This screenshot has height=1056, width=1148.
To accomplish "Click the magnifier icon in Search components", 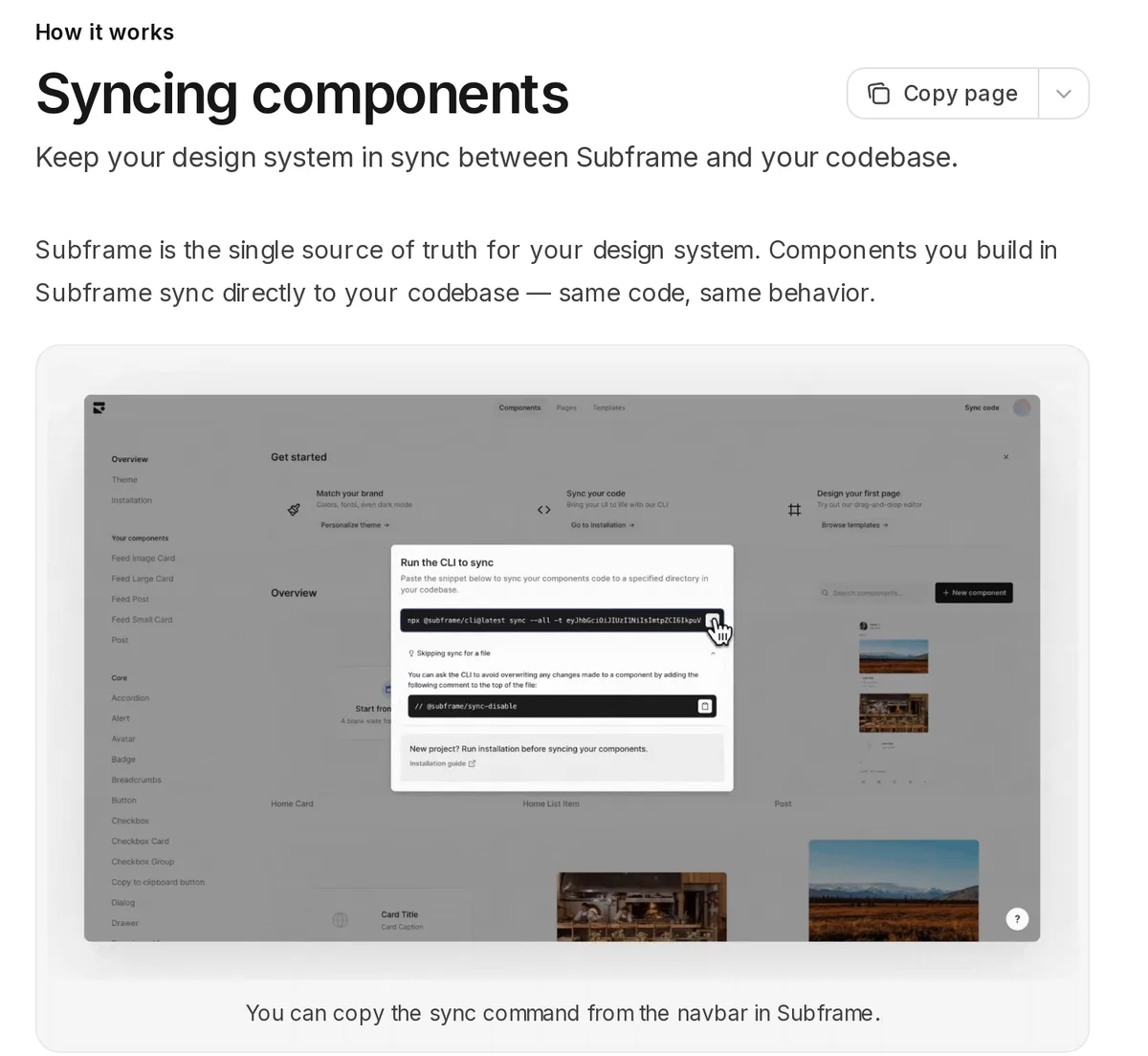I will click(825, 593).
